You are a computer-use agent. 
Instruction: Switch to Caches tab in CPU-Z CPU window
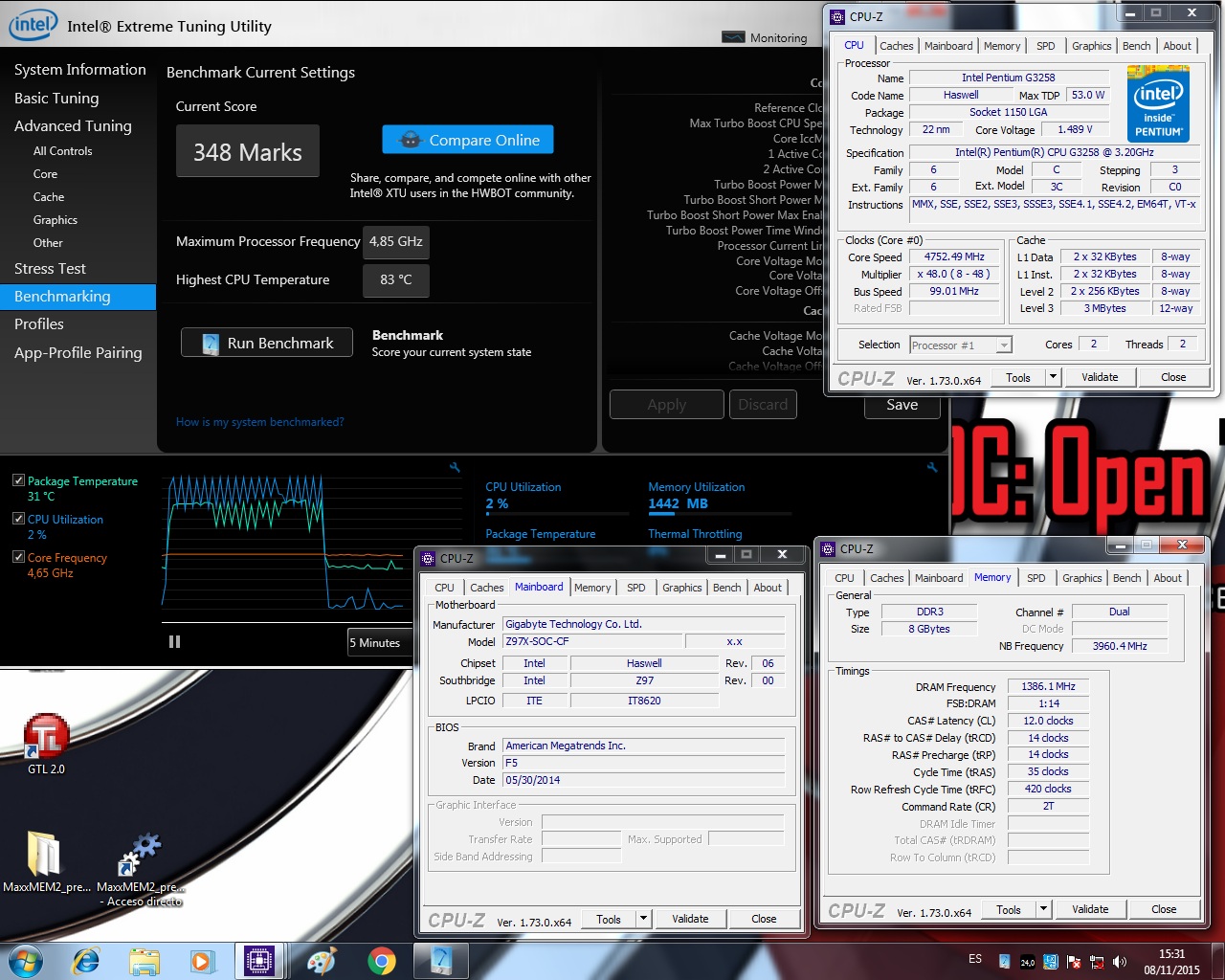(x=896, y=46)
